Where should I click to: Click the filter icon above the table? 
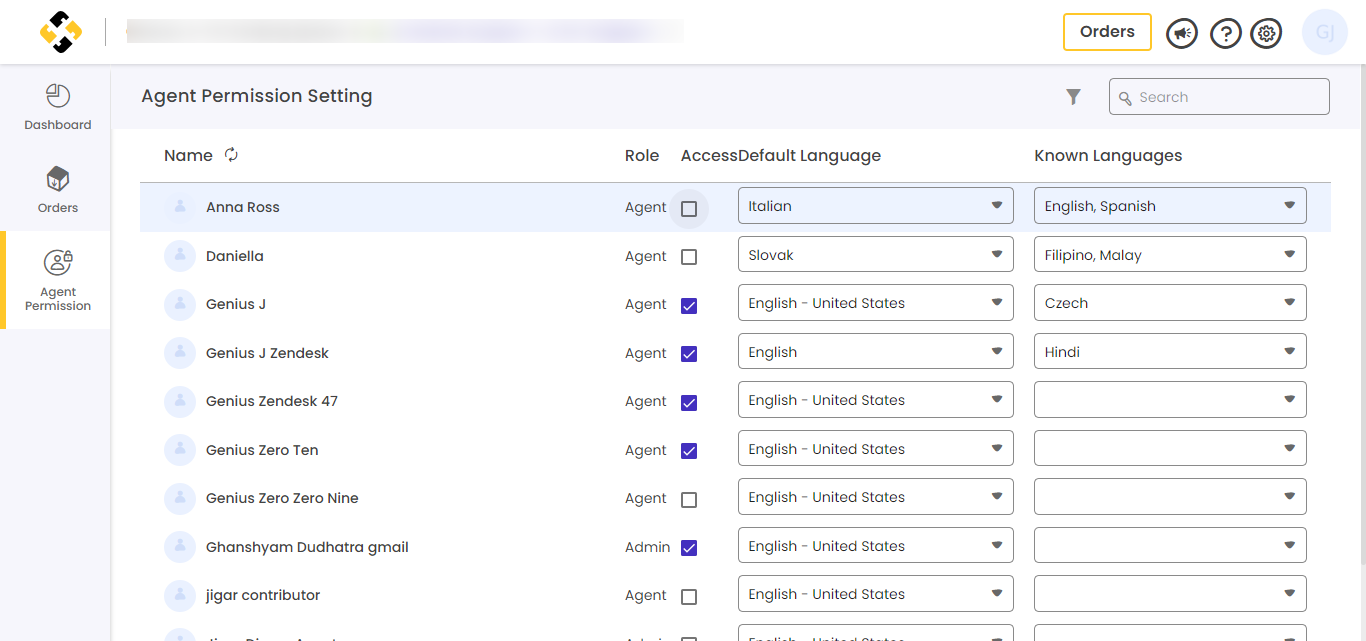(x=1073, y=96)
